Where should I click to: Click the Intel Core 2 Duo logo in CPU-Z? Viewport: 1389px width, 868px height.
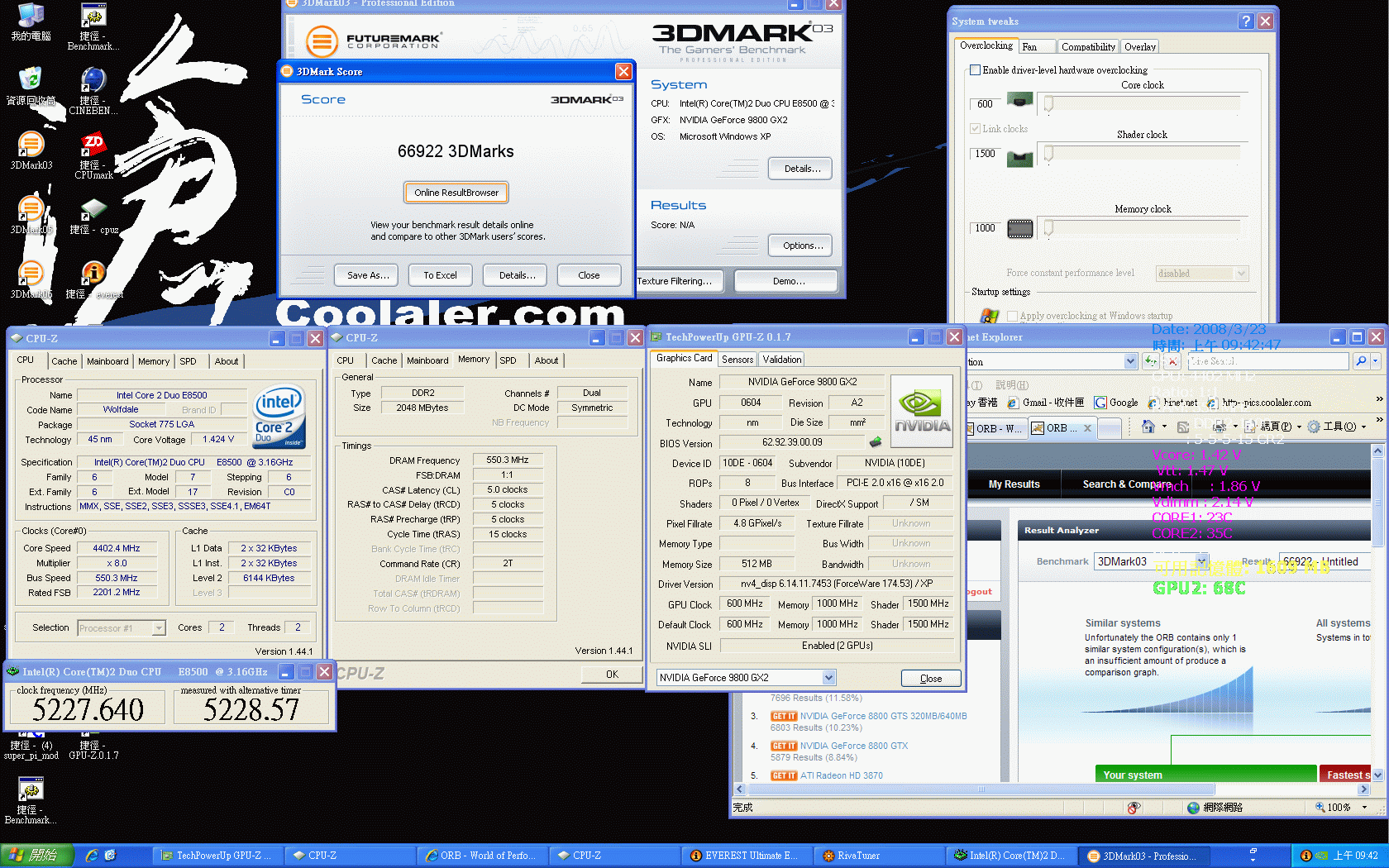(x=279, y=416)
